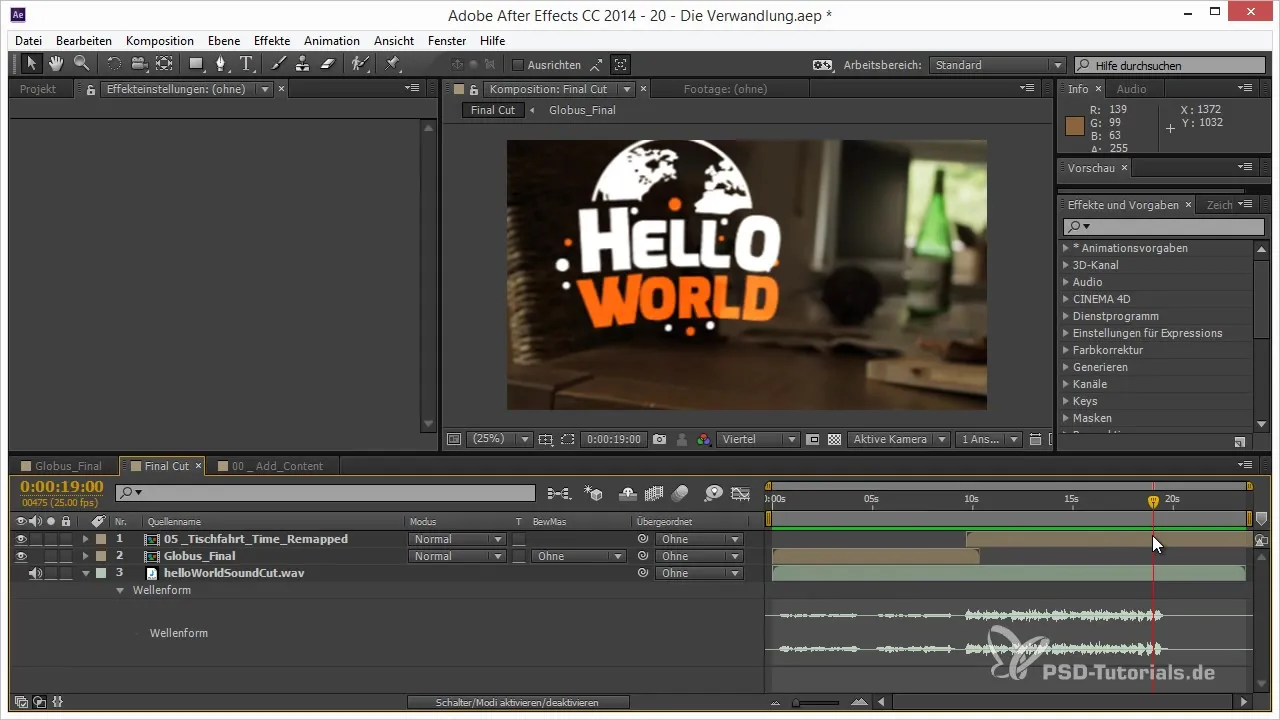The height and width of the screenshot is (720, 1280).
Task: Toggle the transparency grid icon
Action: pos(834,439)
